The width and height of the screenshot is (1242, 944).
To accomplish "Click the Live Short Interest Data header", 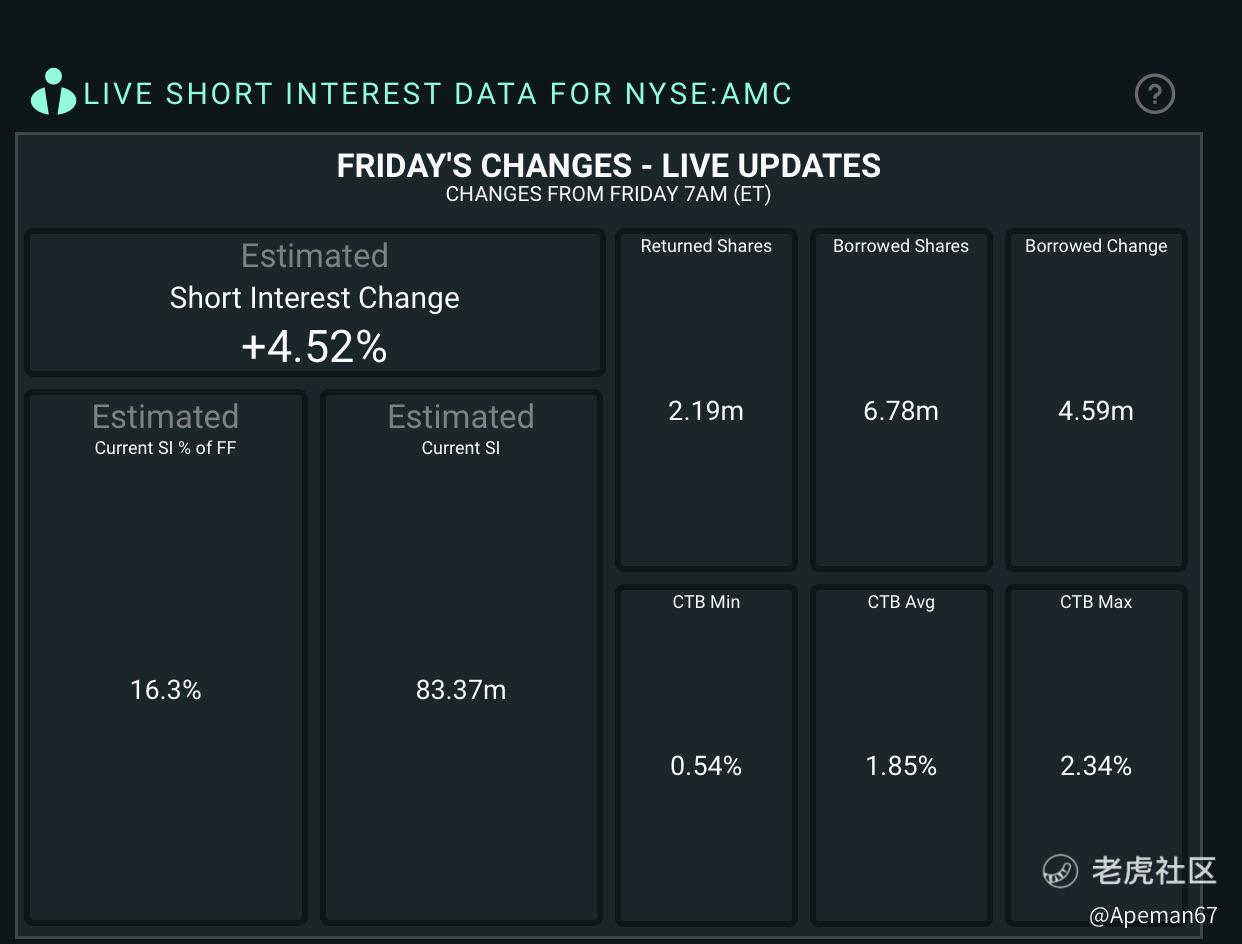I will [x=438, y=94].
